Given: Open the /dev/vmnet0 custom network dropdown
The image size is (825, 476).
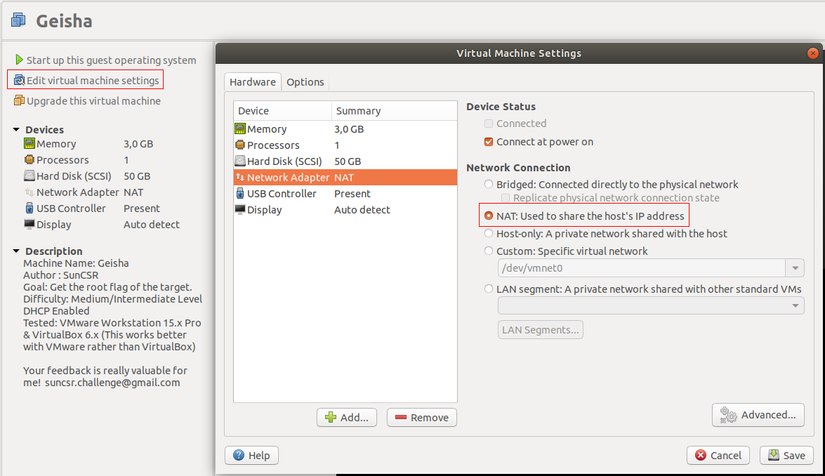Looking at the screenshot, I should coord(795,268).
